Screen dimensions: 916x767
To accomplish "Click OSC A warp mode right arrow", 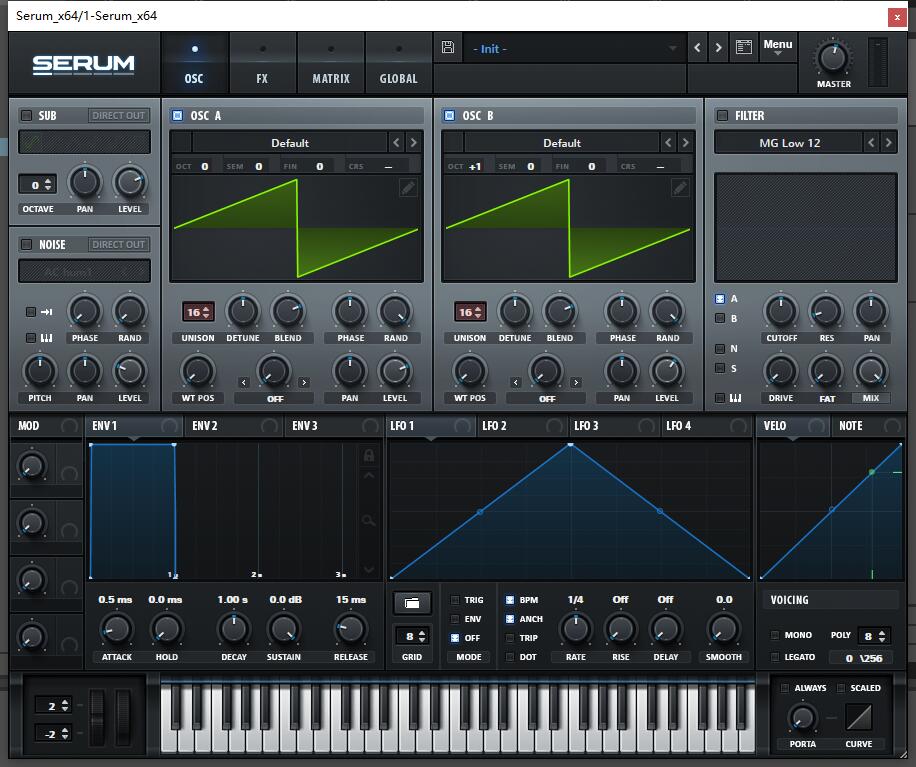I will pos(304,383).
